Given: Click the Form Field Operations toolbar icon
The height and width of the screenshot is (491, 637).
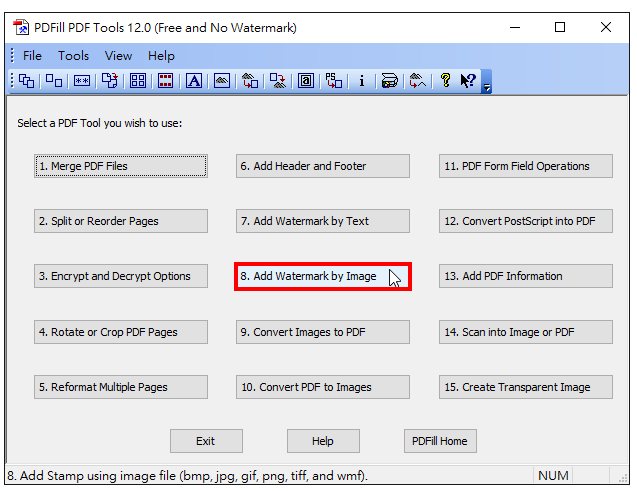Looking at the screenshot, I should 306,81.
